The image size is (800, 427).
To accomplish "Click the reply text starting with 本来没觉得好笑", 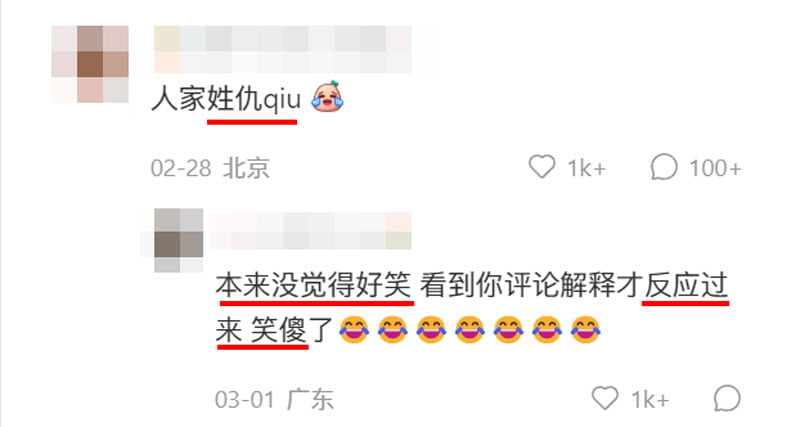I will click(472, 308).
